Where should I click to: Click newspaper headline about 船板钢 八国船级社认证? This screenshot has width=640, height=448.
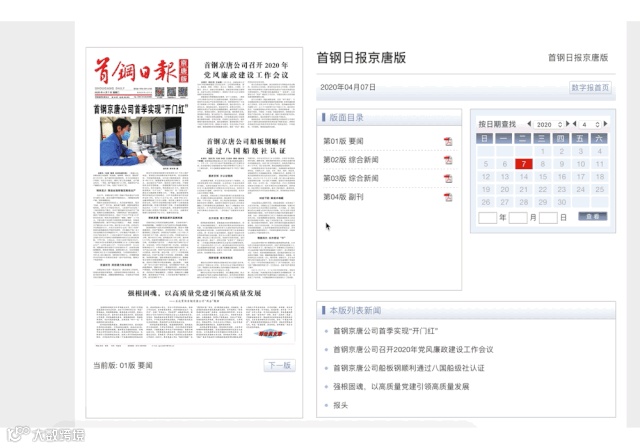click(x=246, y=146)
